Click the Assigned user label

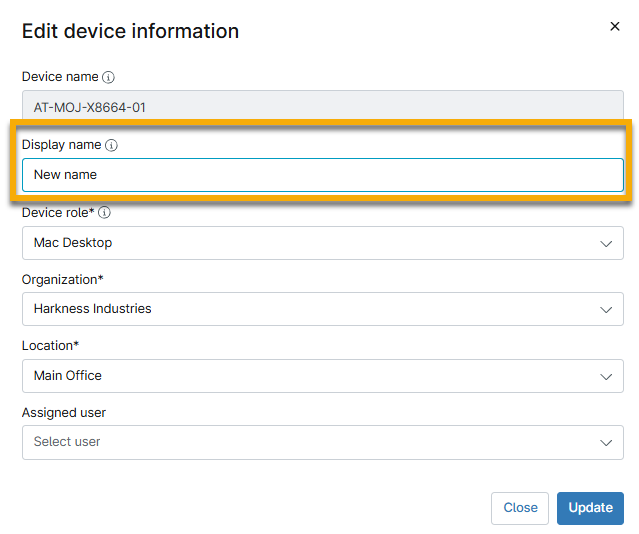pyautogui.click(x=64, y=412)
